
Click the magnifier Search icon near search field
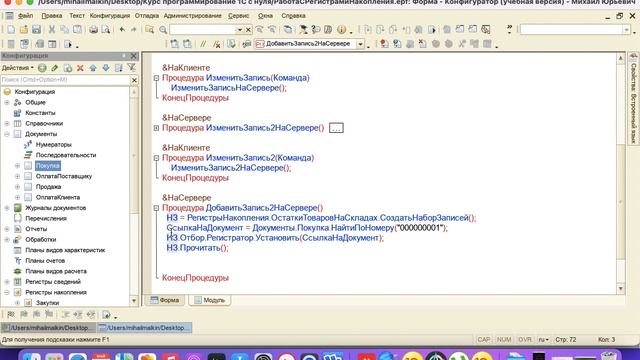(163, 29)
